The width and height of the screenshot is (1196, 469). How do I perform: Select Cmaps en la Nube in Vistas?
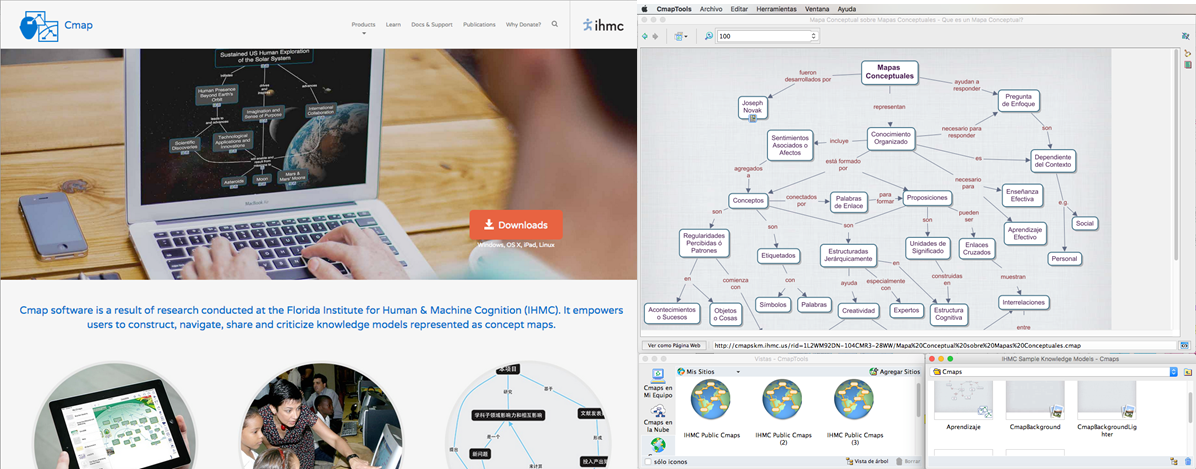click(x=658, y=417)
